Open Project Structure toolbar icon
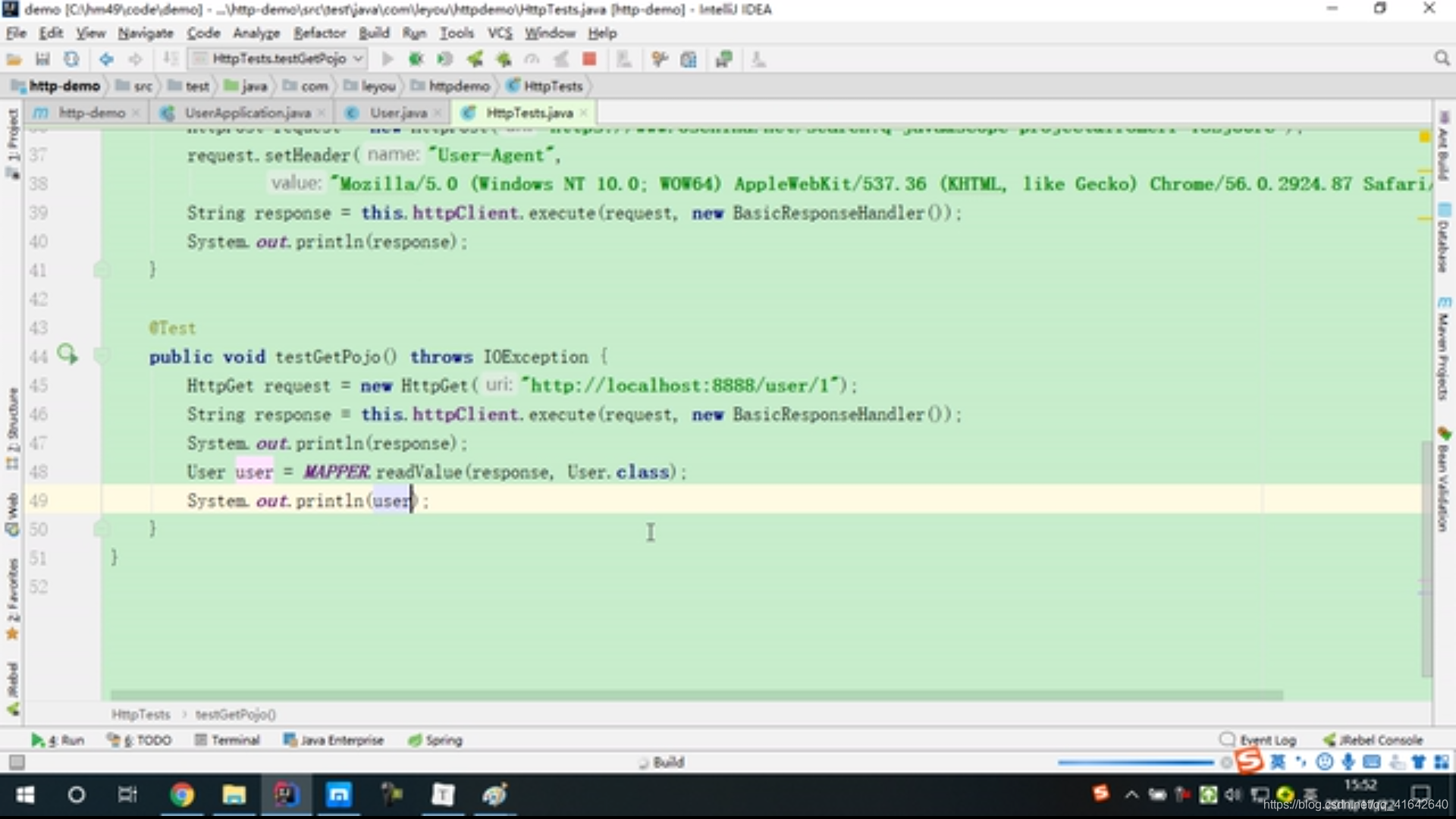This screenshot has height=819, width=1456. pos(689,59)
